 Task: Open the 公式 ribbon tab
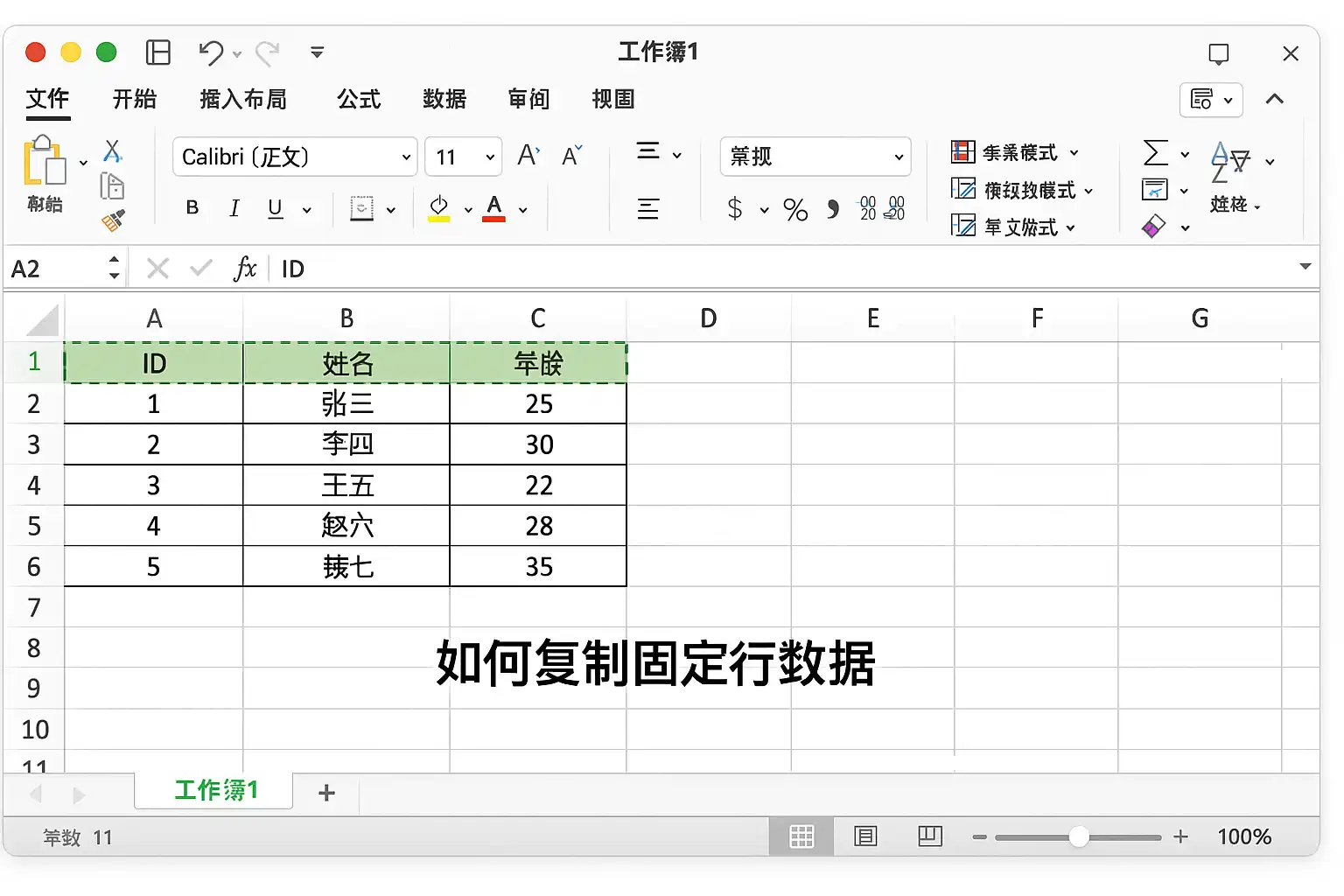[x=359, y=99]
